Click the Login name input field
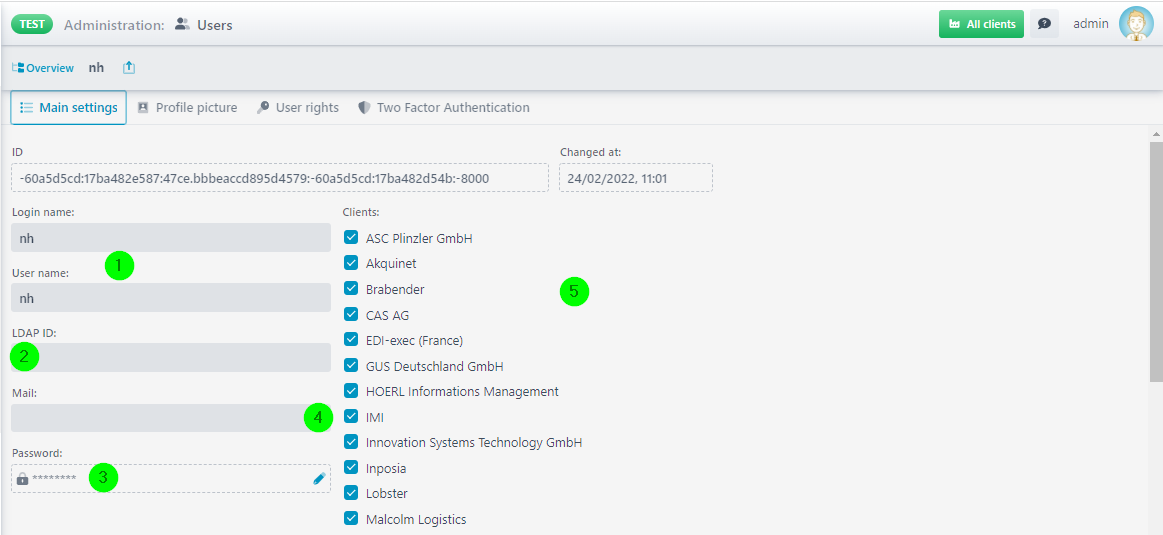This screenshot has height=535, width=1163. (x=171, y=237)
